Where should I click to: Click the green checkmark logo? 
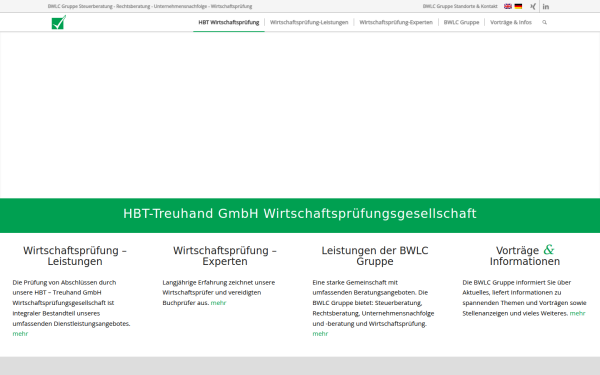(59, 23)
